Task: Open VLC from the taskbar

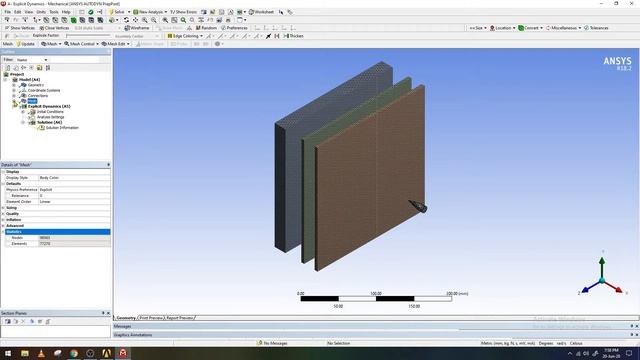Action: coord(41,353)
